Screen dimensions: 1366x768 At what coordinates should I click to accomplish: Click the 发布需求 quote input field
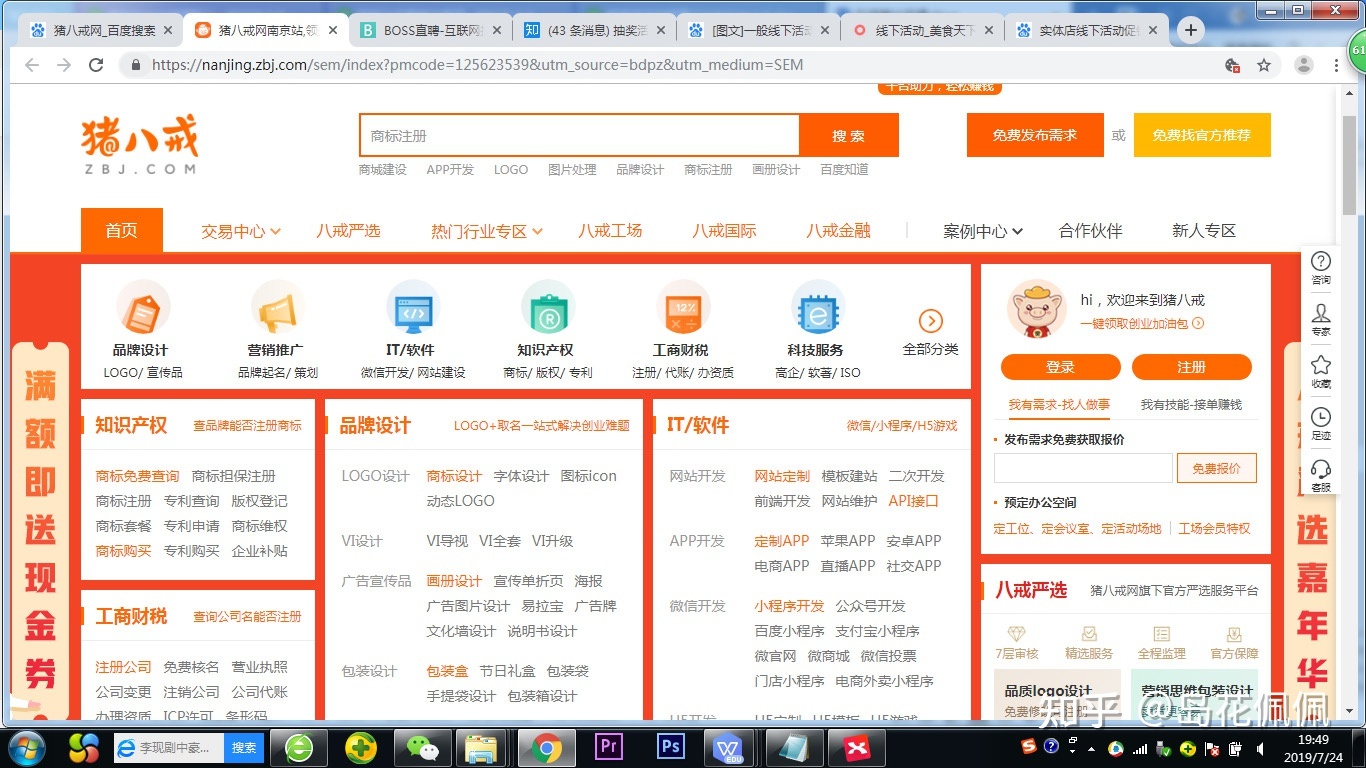[x=1083, y=468]
